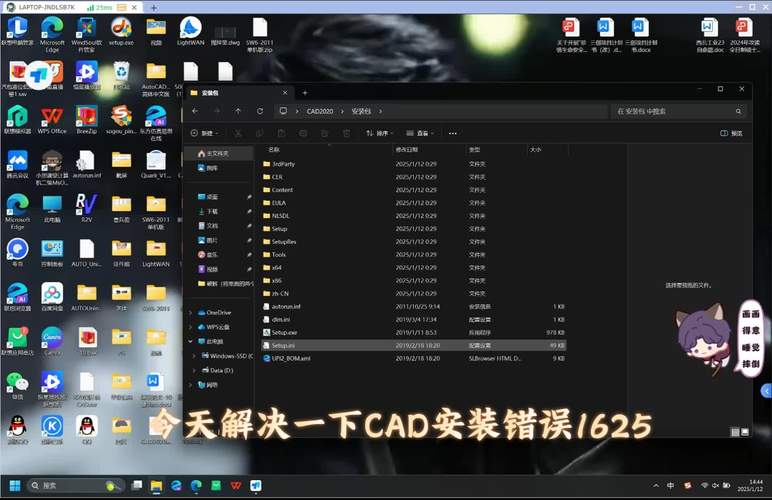Open the Windows Start button
This screenshot has width=772, height=500.
(x=15, y=486)
